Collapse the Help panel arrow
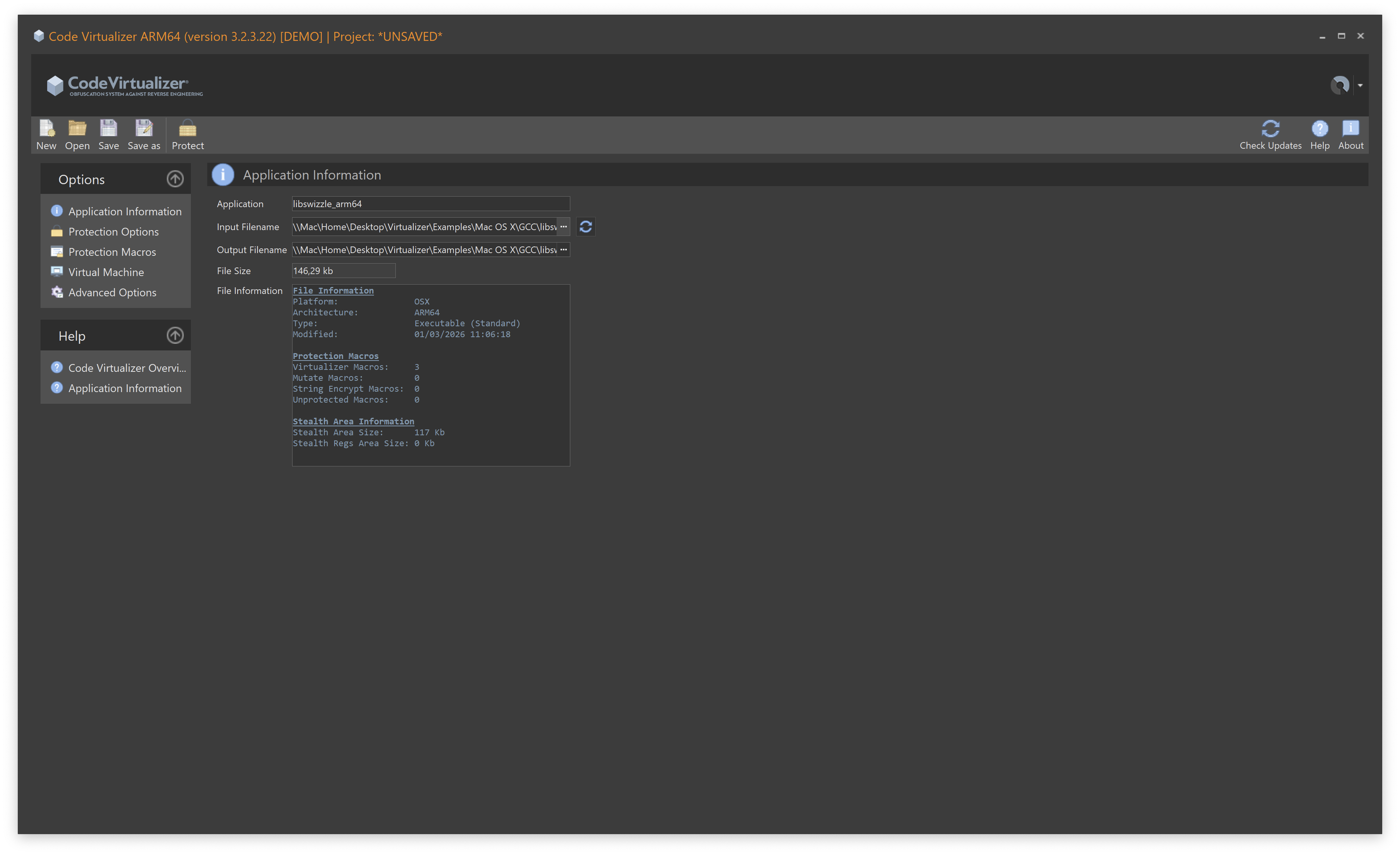 tap(175, 336)
